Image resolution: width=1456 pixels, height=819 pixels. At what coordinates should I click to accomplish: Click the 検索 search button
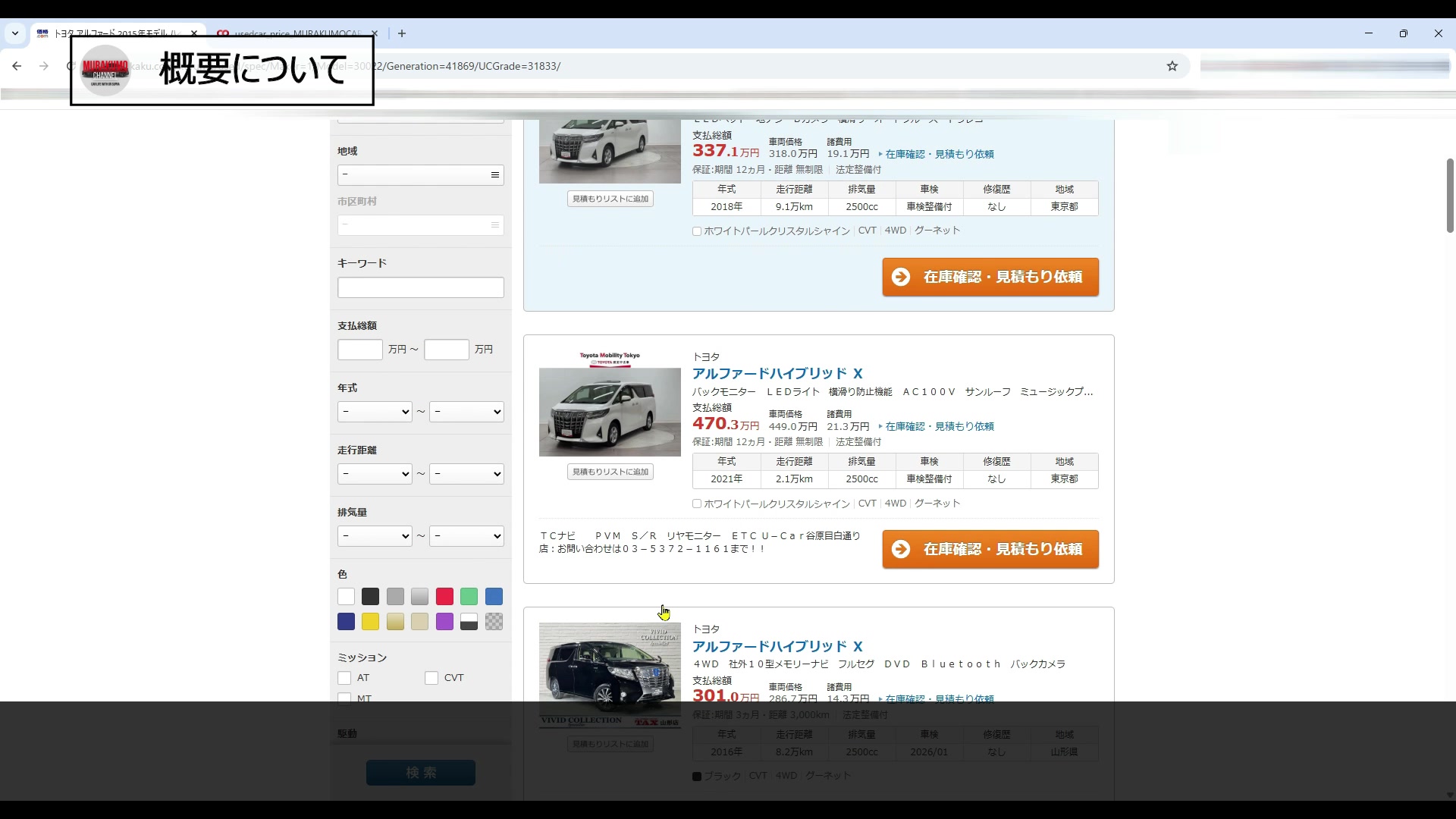point(421,773)
